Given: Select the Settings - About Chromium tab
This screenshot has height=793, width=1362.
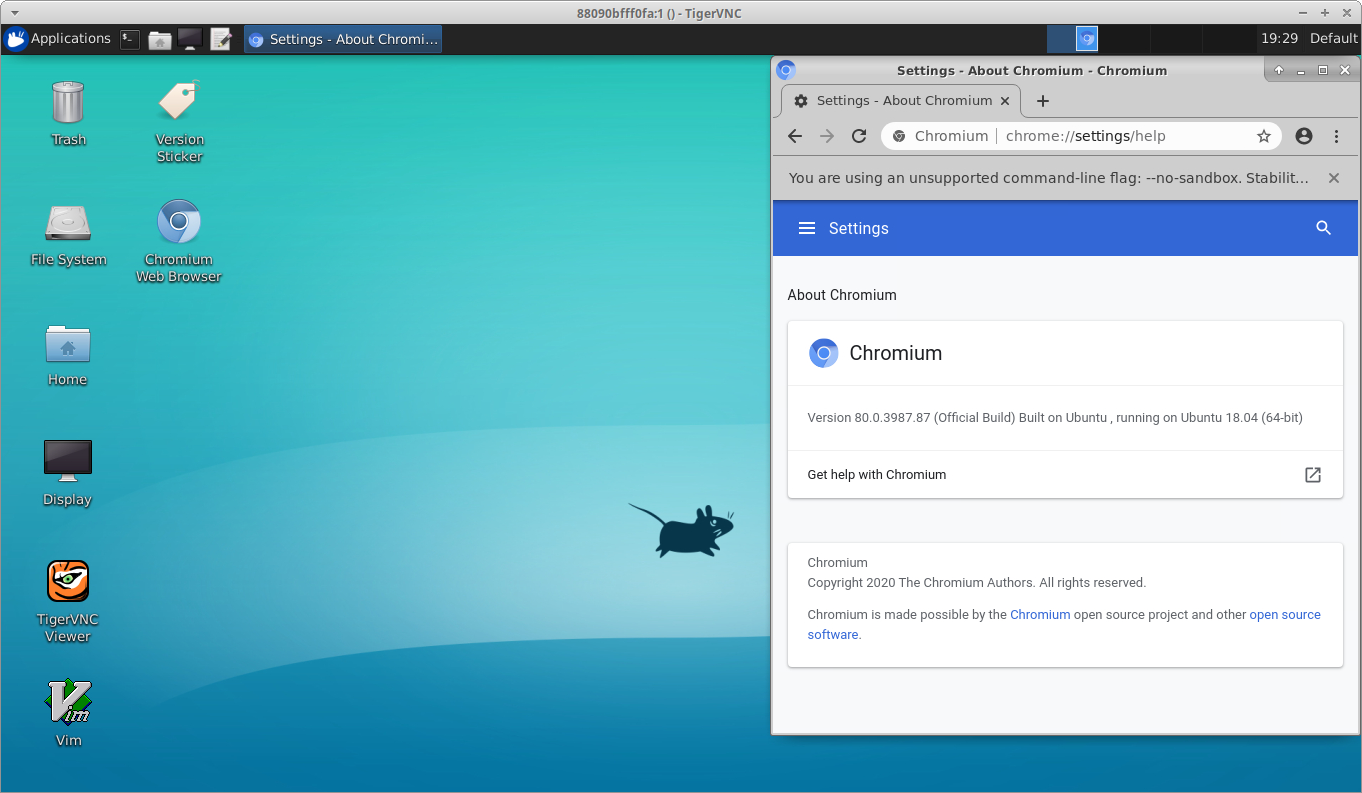Looking at the screenshot, I should tap(900, 101).
